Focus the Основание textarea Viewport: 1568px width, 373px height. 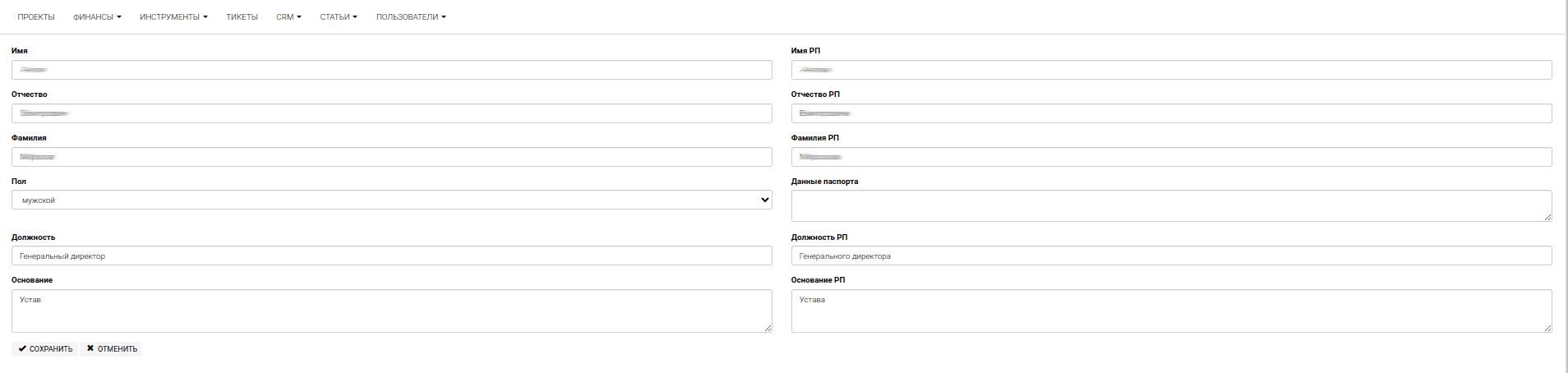(391, 311)
